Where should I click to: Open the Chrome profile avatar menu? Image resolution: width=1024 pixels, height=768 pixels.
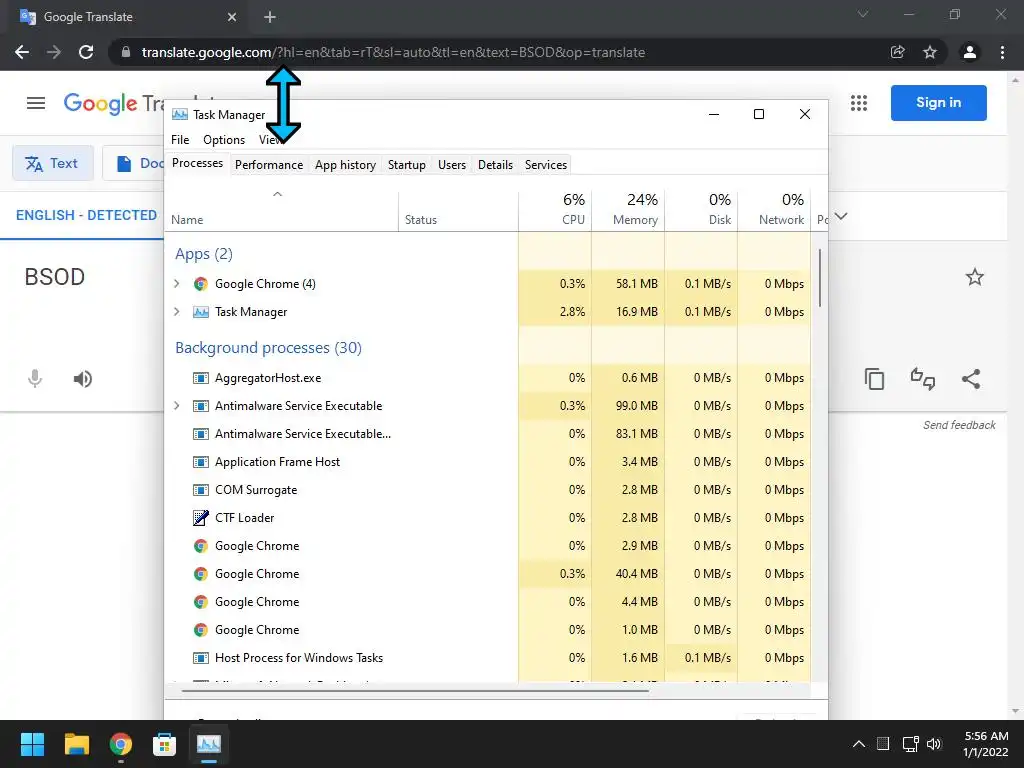(x=970, y=52)
